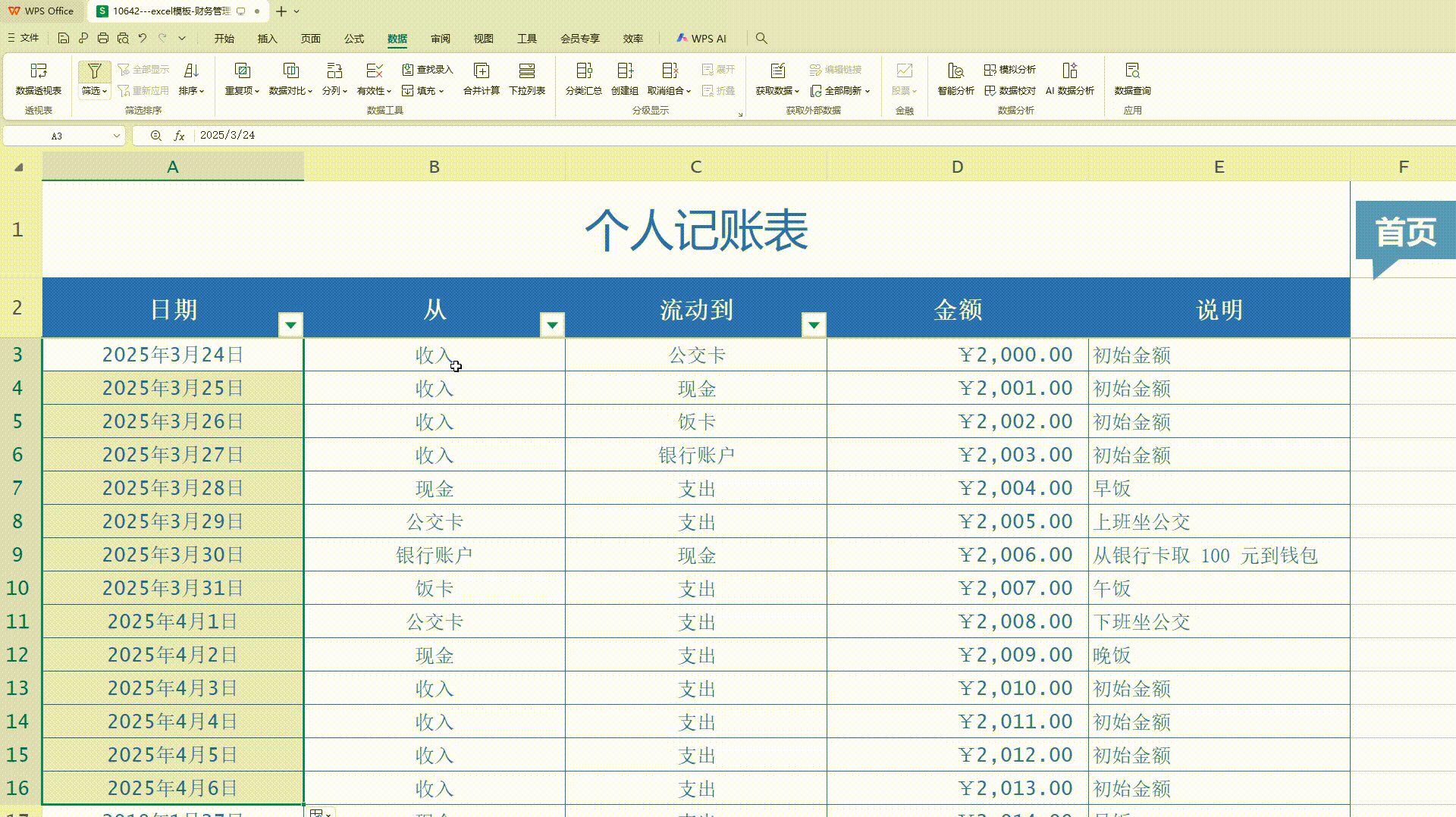Click the print preview icon
Image resolution: width=1456 pixels, height=817 pixels.
(x=123, y=38)
